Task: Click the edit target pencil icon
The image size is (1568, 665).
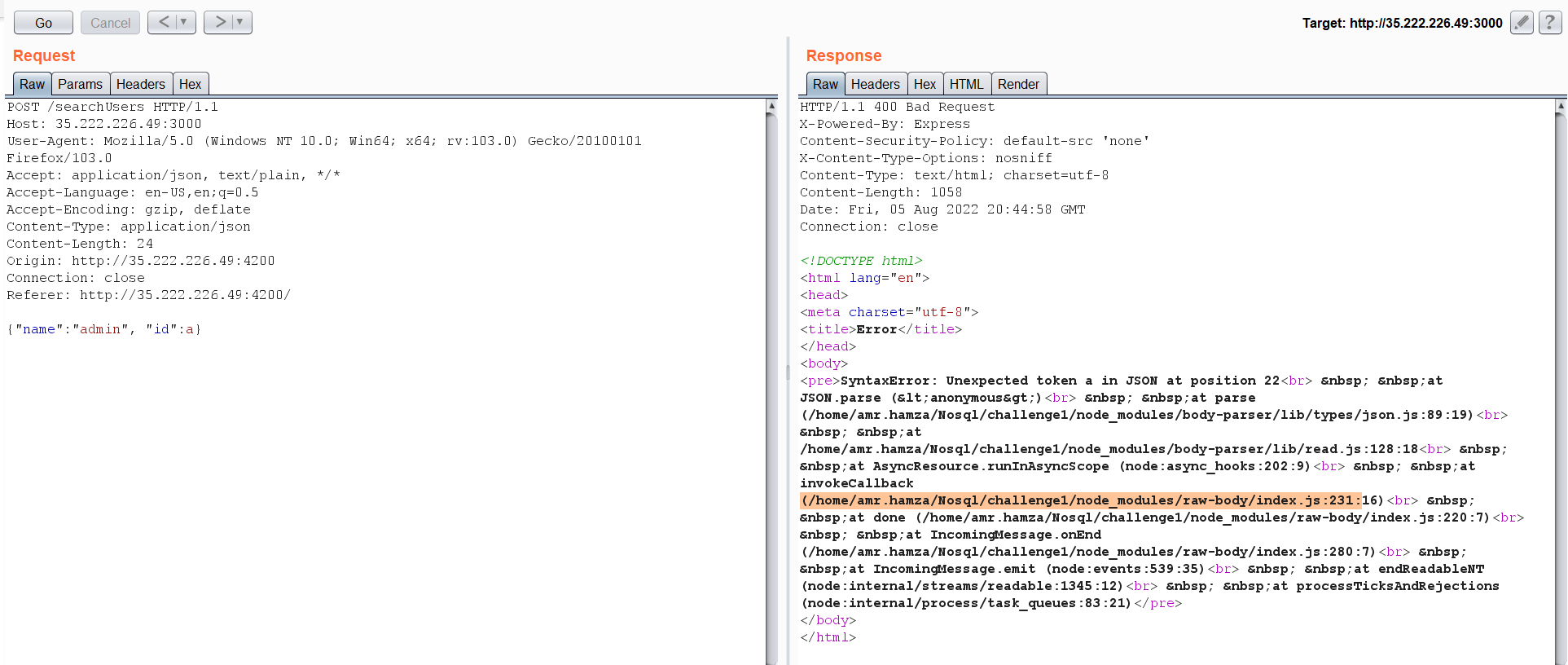Action: (1521, 23)
